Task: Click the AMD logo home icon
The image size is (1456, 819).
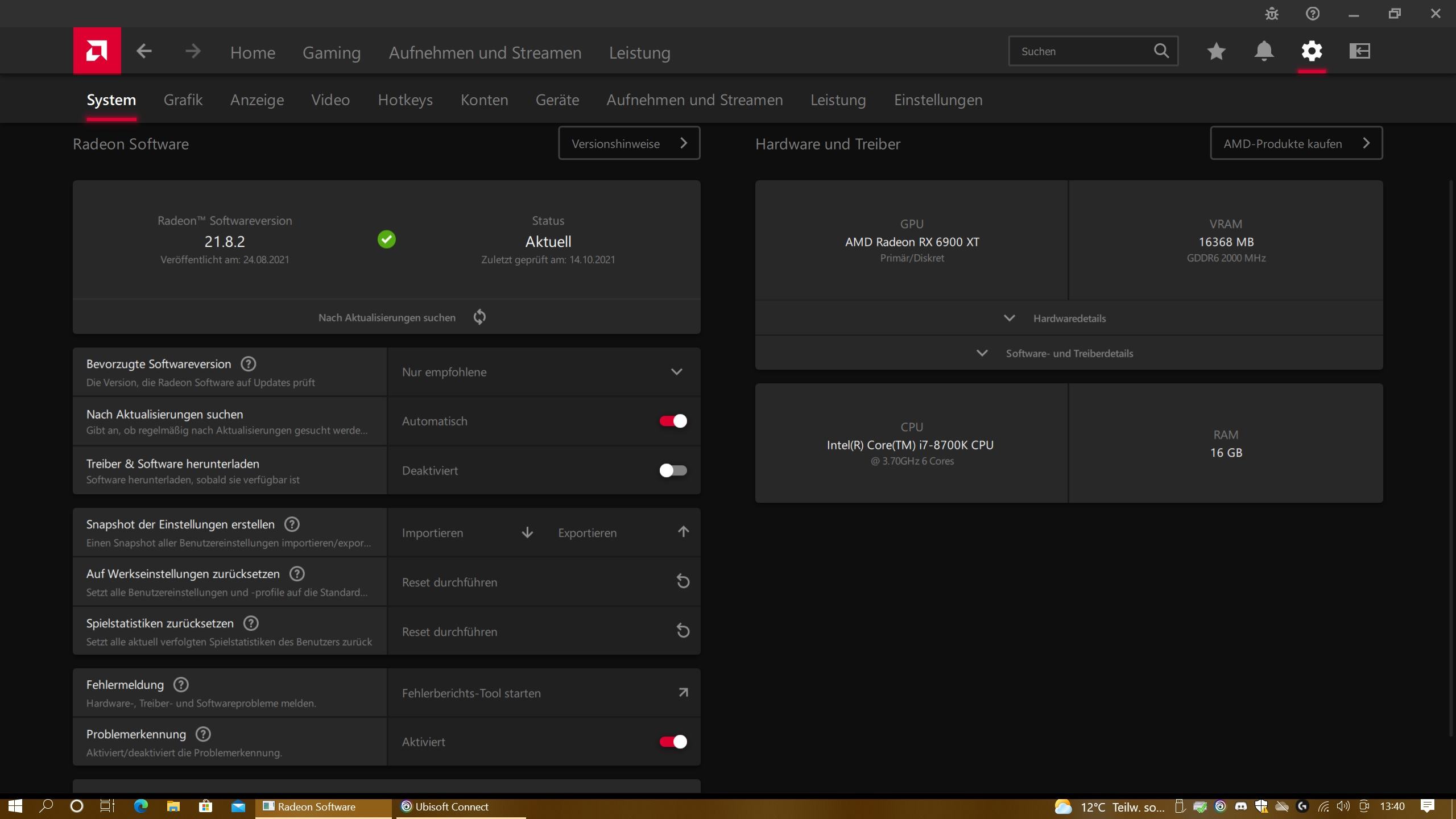Action: [x=97, y=51]
